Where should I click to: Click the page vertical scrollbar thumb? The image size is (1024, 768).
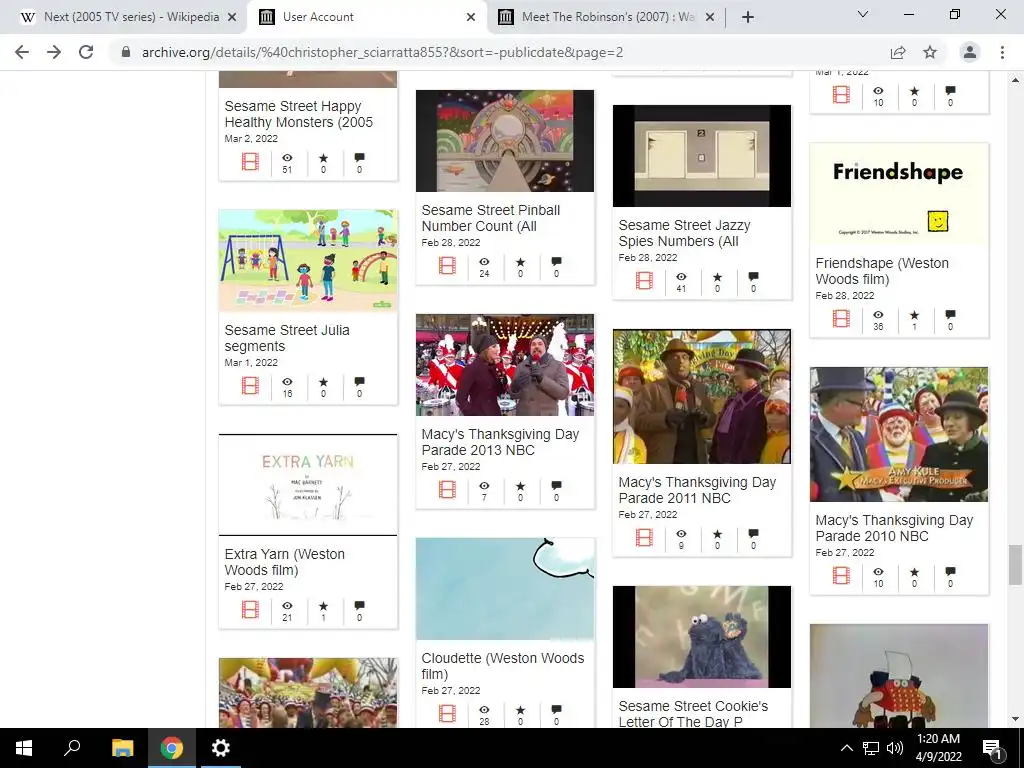[x=1015, y=565]
